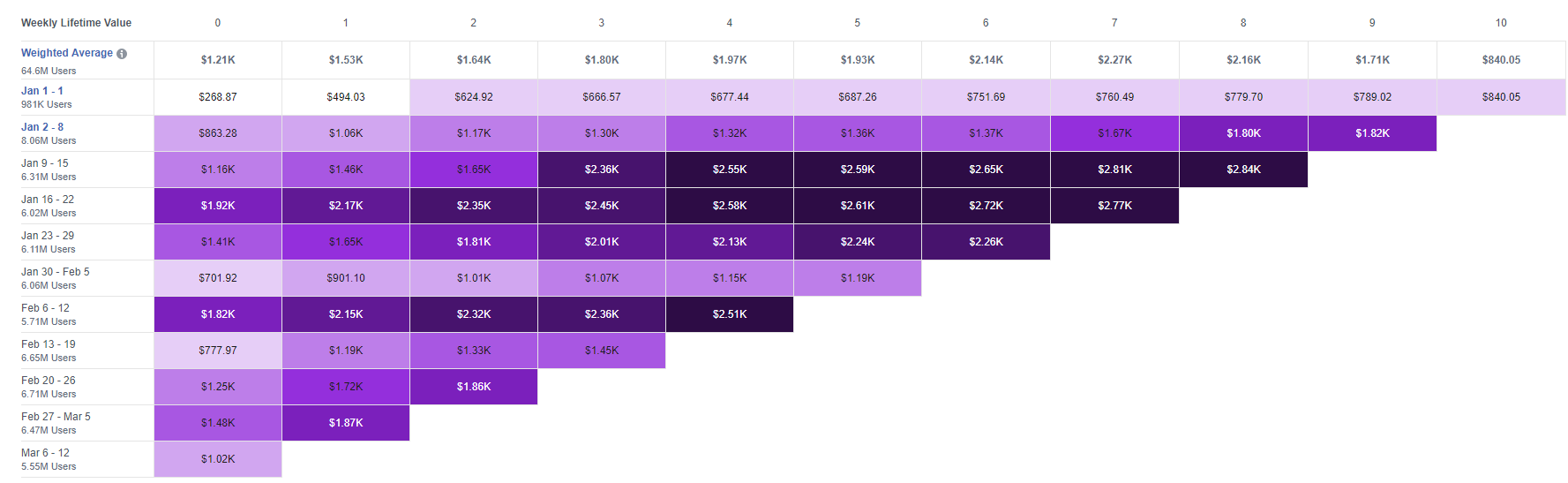Click the $2.77K cell in Jan 16 - 22 row
1568x483 pixels.
click(x=1114, y=206)
